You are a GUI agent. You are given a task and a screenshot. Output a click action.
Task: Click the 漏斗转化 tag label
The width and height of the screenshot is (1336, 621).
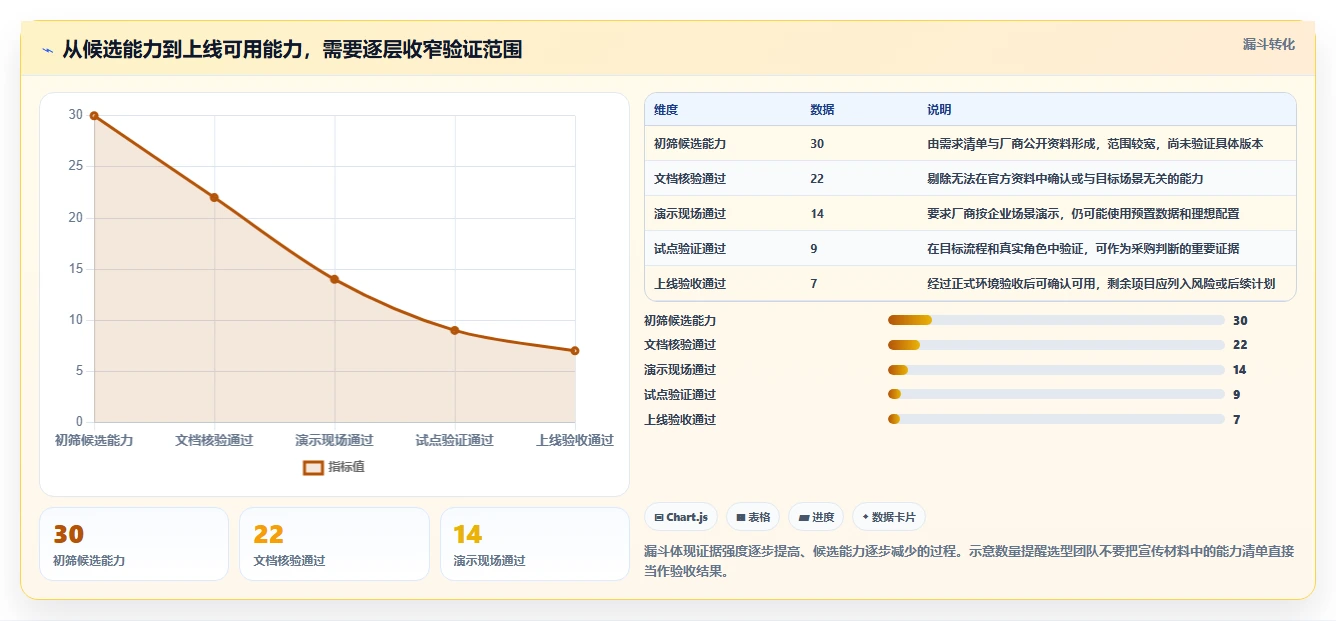tap(1268, 44)
